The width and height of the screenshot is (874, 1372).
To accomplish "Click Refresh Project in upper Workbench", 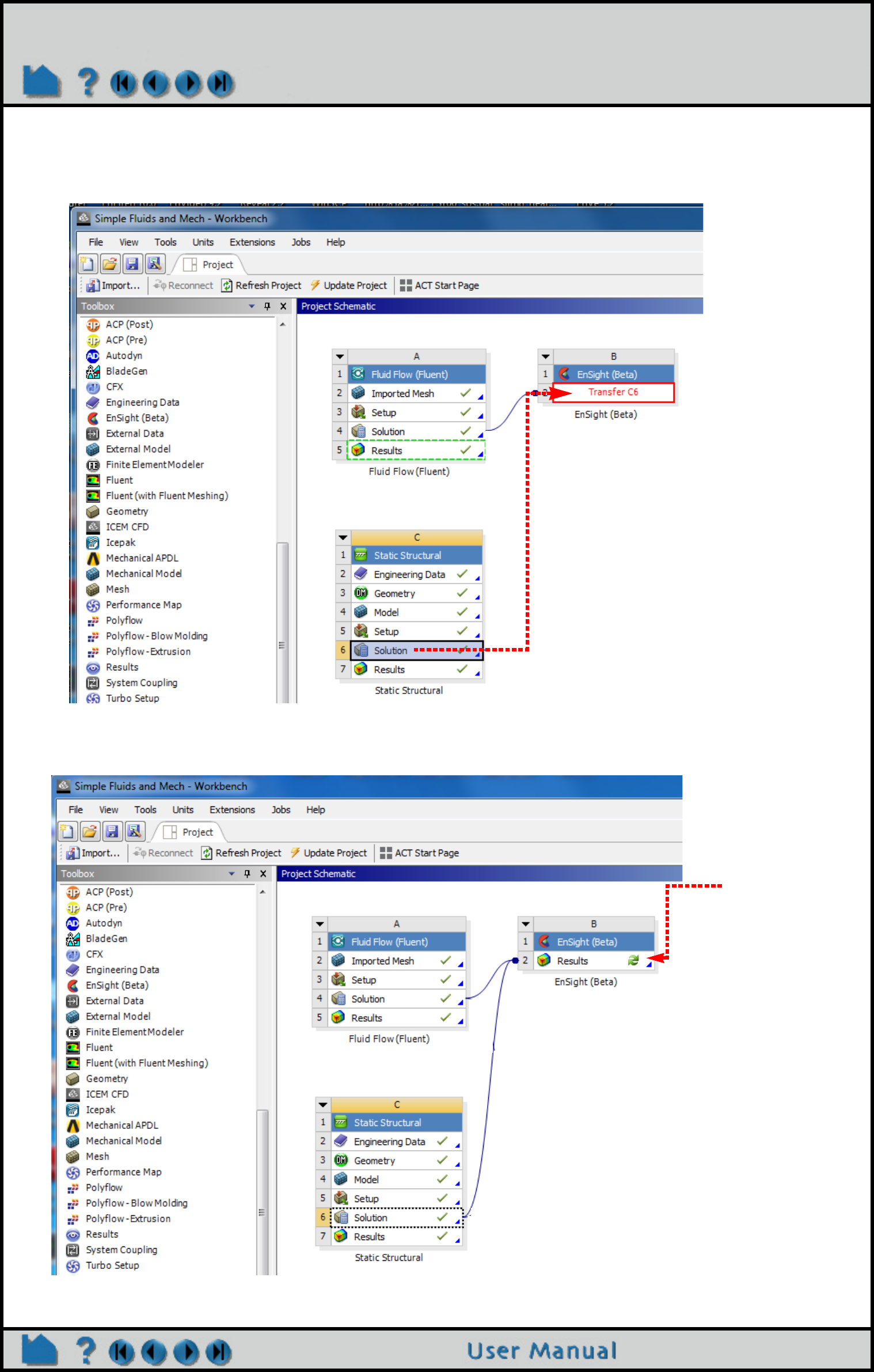I will pos(262,285).
